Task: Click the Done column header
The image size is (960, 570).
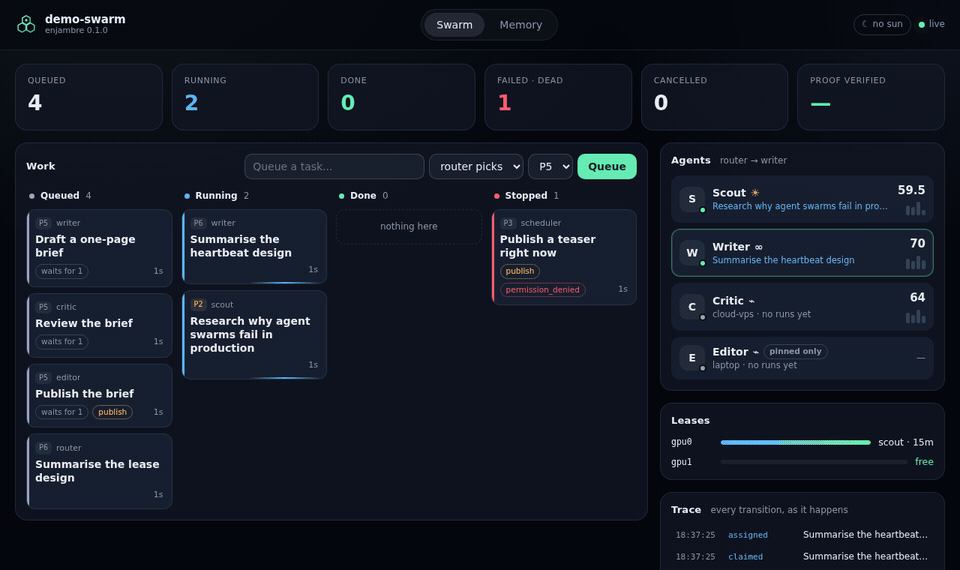Action: [363, 195]
